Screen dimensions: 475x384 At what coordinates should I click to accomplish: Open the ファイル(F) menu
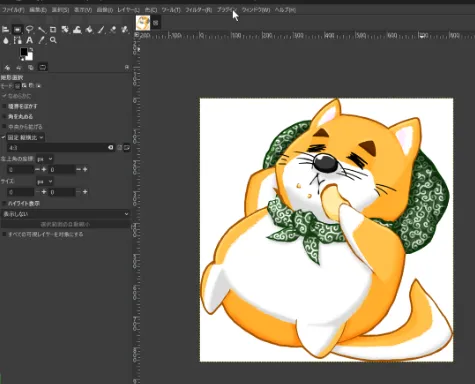click(x=13, y=10)
